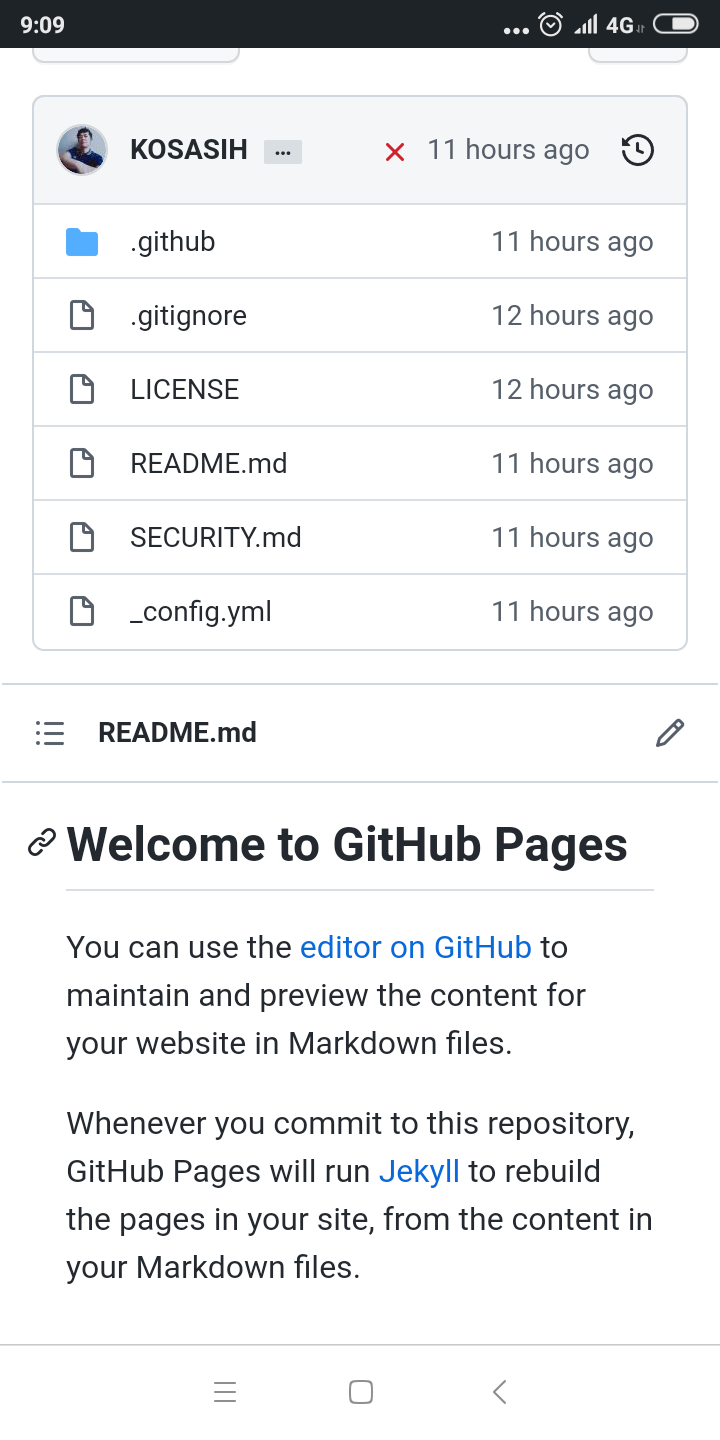The width and height of the screenshot is (720, 1440).
Task: Open the SECURITY.md file
Action: point(216,538)
